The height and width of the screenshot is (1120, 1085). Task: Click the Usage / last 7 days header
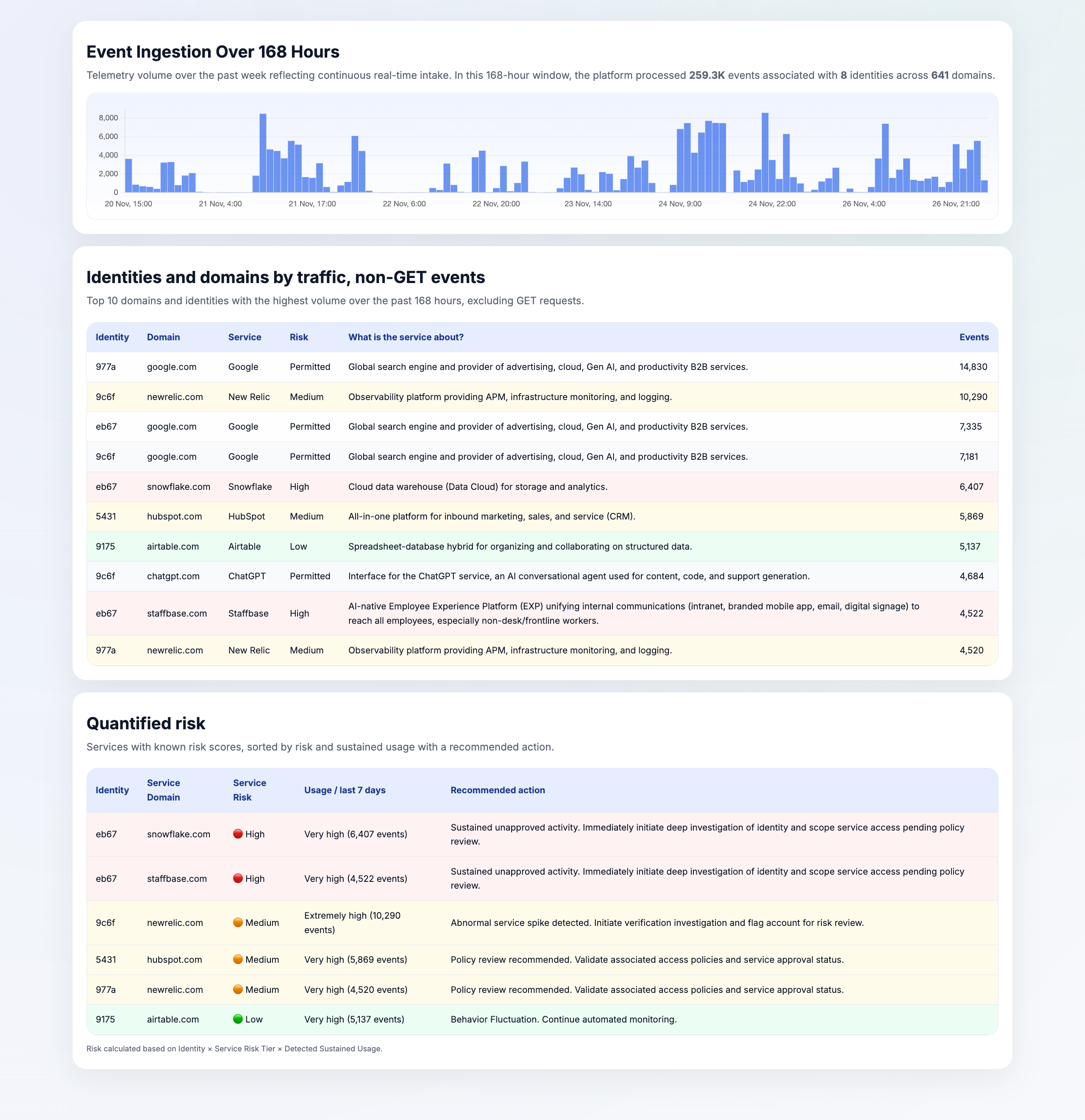tap(345, 790)
